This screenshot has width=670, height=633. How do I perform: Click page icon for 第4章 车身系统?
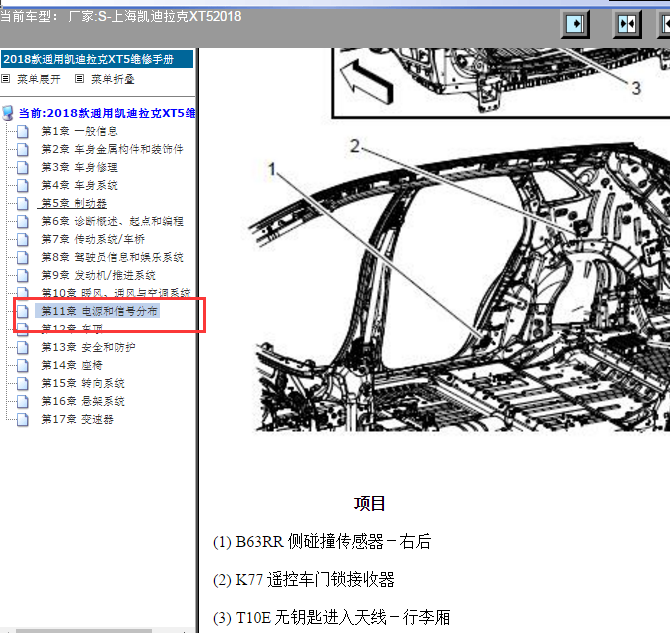pyautogui.click(x=23, y=185)
